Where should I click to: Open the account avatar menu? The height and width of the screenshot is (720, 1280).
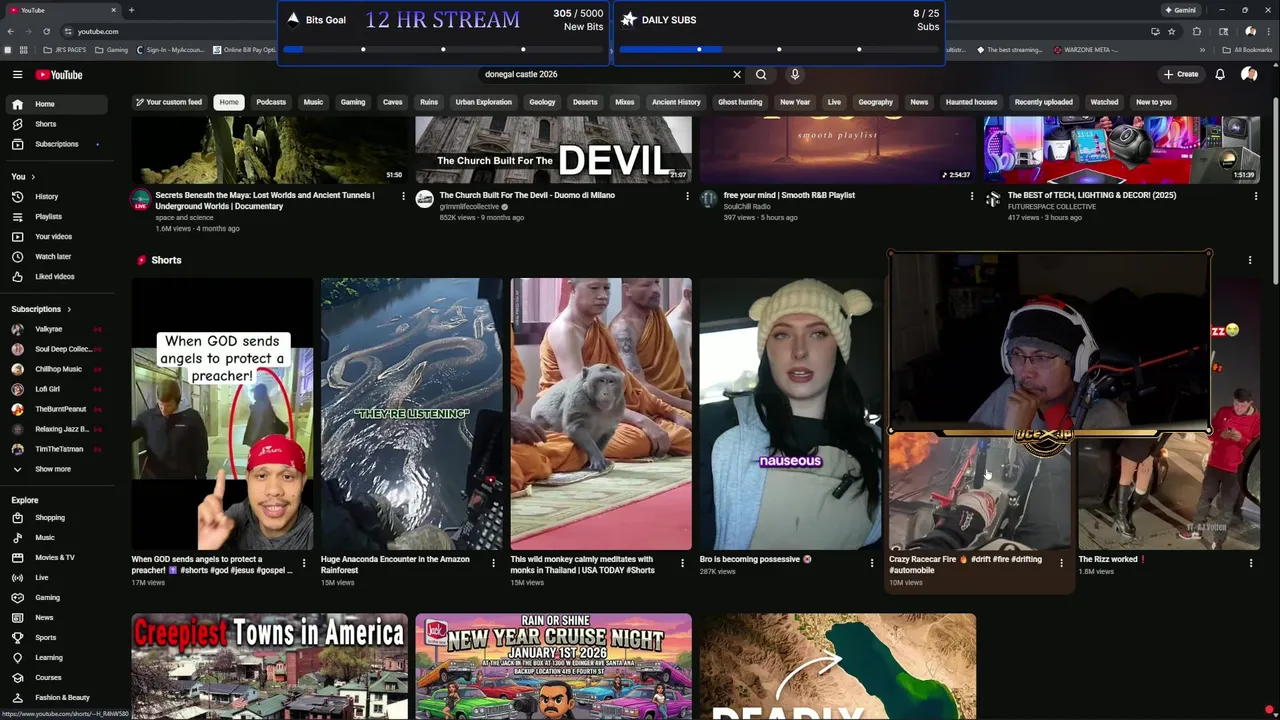(1249, 74)
